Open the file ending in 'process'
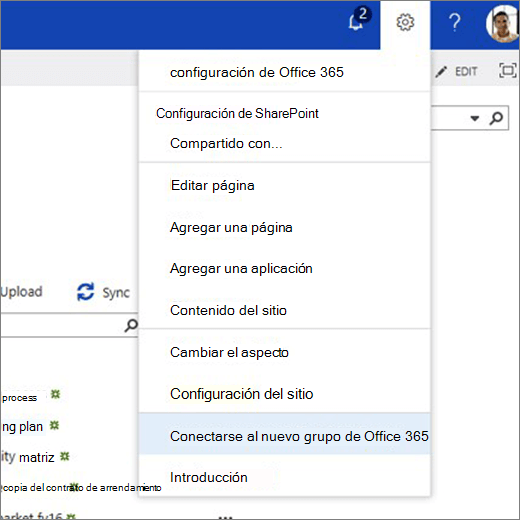 [x=19, y=397]
